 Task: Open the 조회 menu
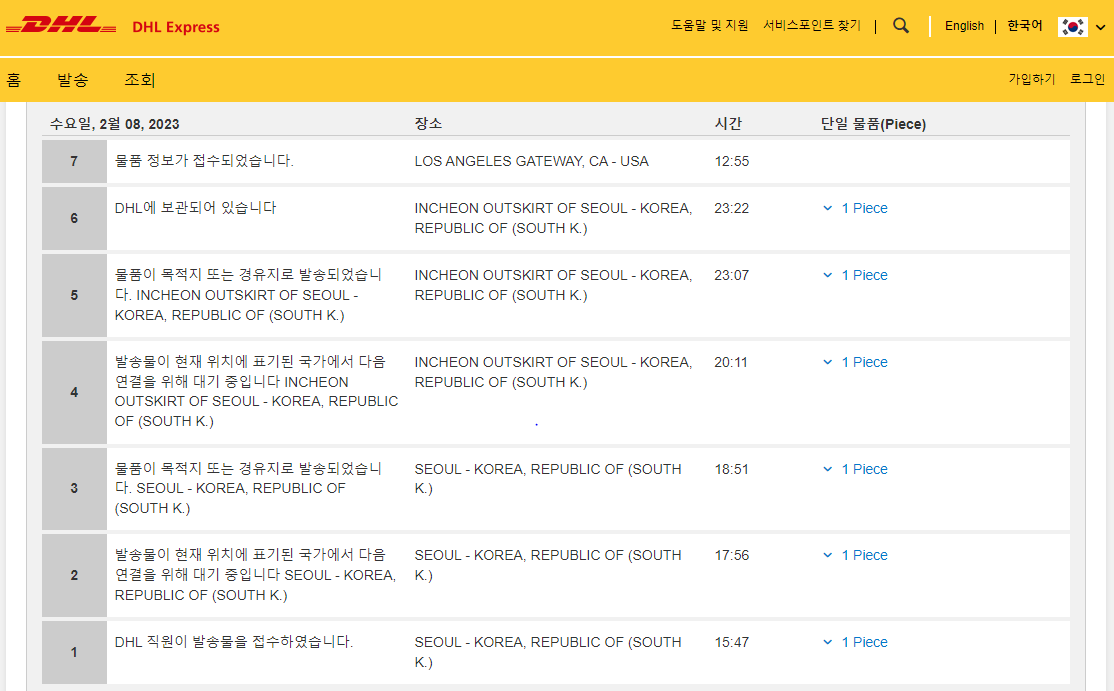140,80
